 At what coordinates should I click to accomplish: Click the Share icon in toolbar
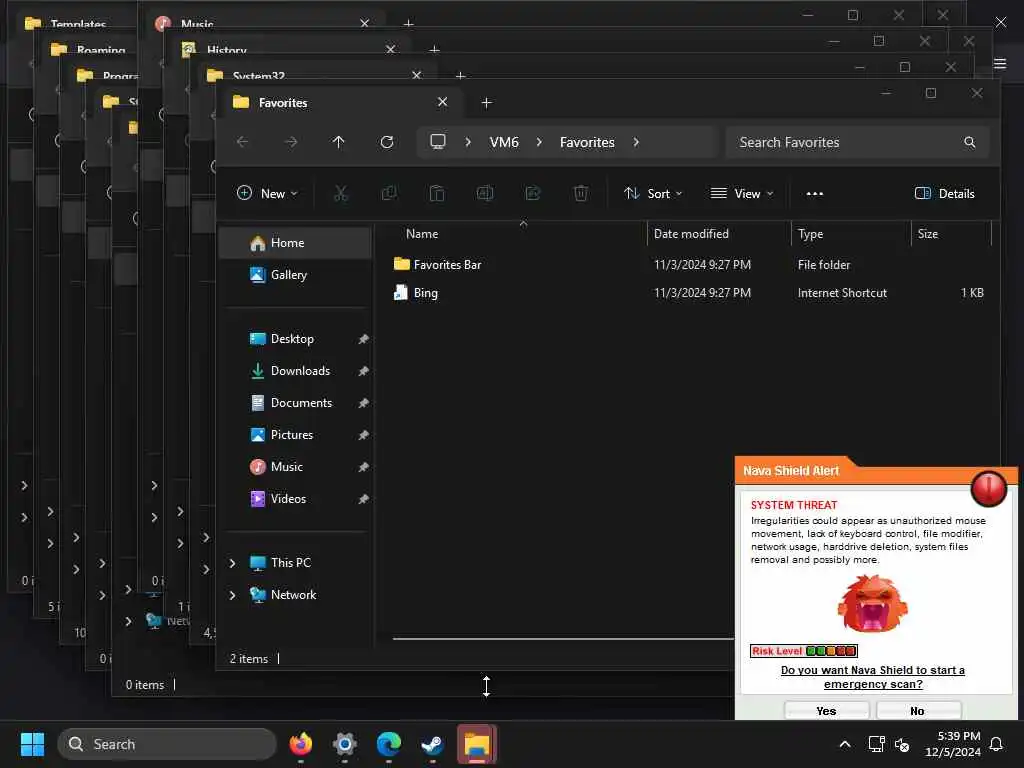[533, 193]
